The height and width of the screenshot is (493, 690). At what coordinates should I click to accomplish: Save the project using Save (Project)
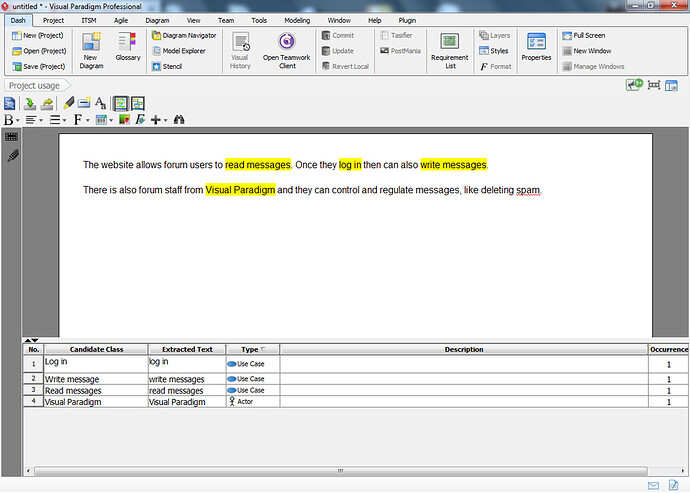tap(38, 66)
